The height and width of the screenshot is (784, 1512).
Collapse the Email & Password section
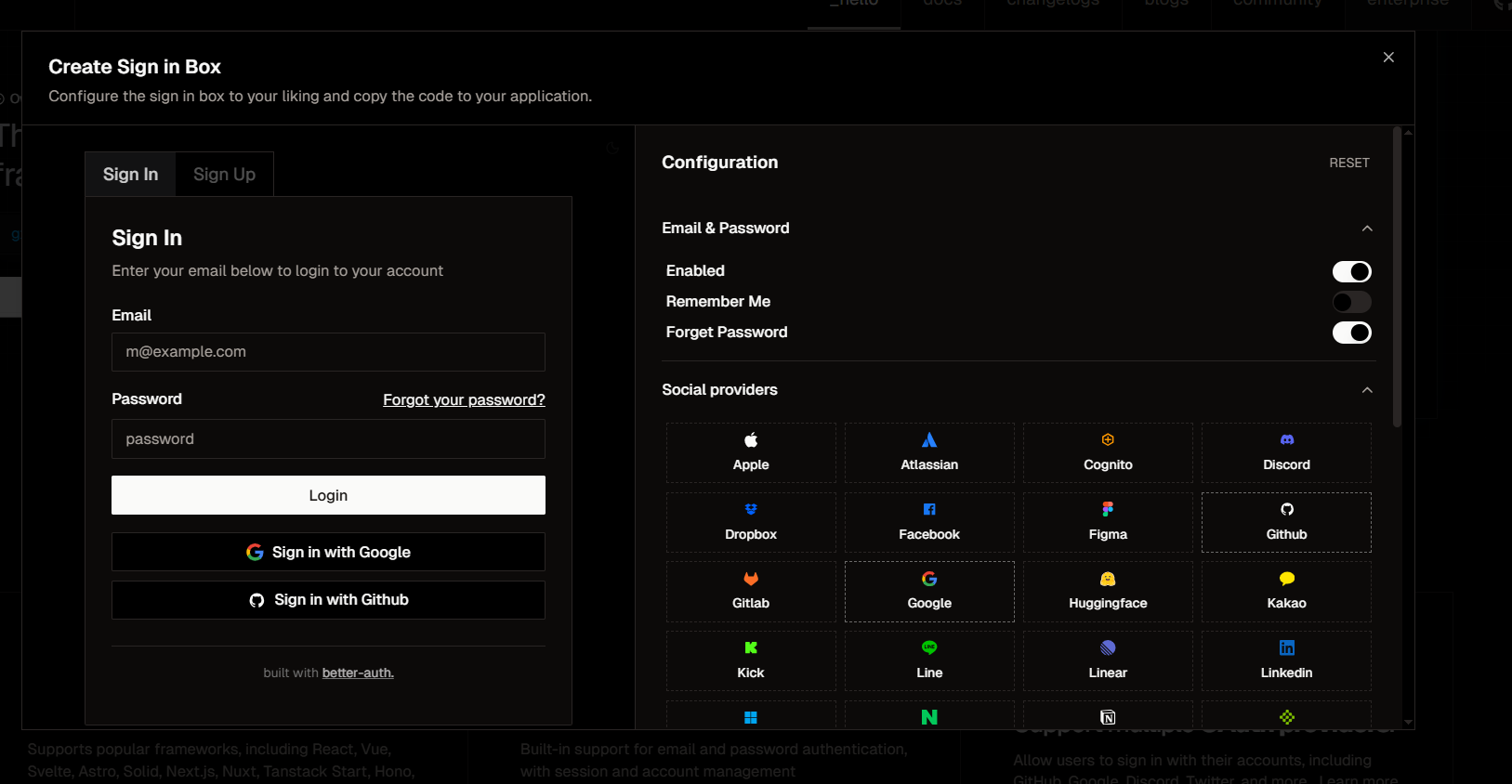pyautogui.click(x=1367, y=229)
